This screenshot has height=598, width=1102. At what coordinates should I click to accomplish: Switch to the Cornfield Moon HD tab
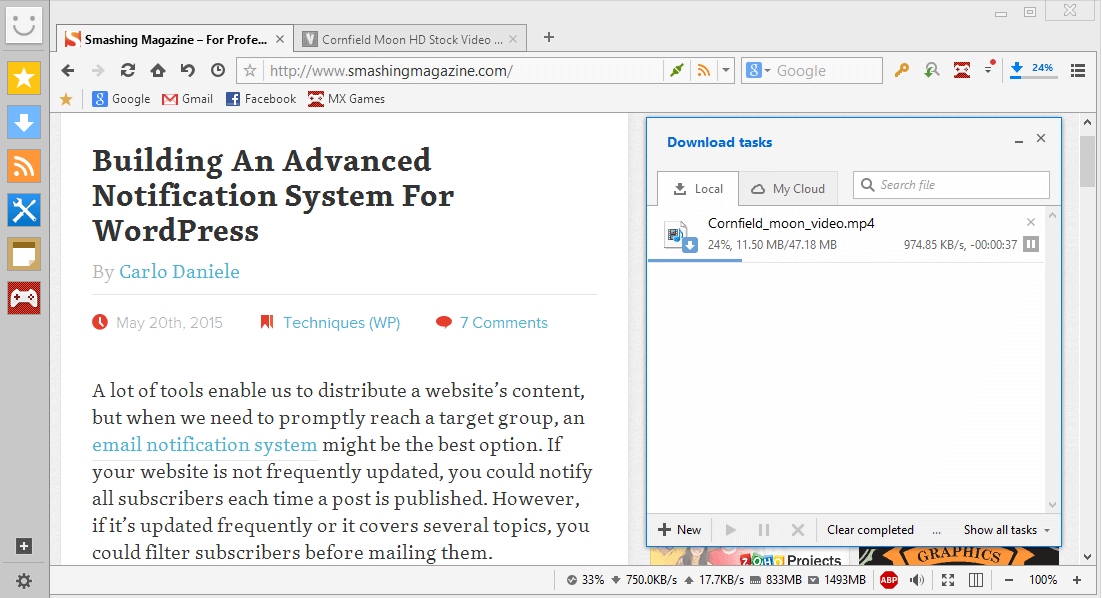point(410,38)
